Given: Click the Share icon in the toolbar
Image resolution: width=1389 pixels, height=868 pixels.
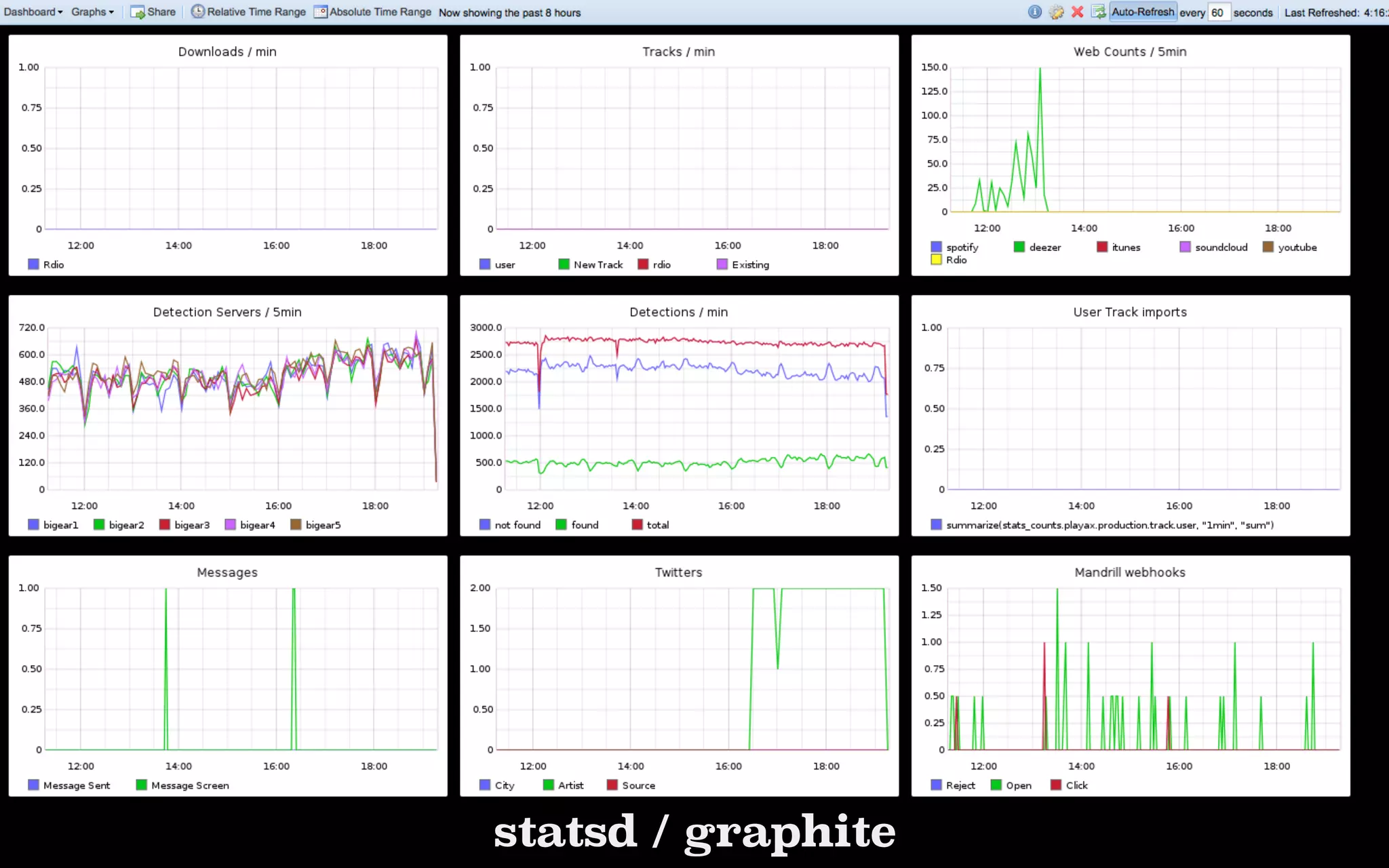Looking at the screenshot, I should (137, 12).
